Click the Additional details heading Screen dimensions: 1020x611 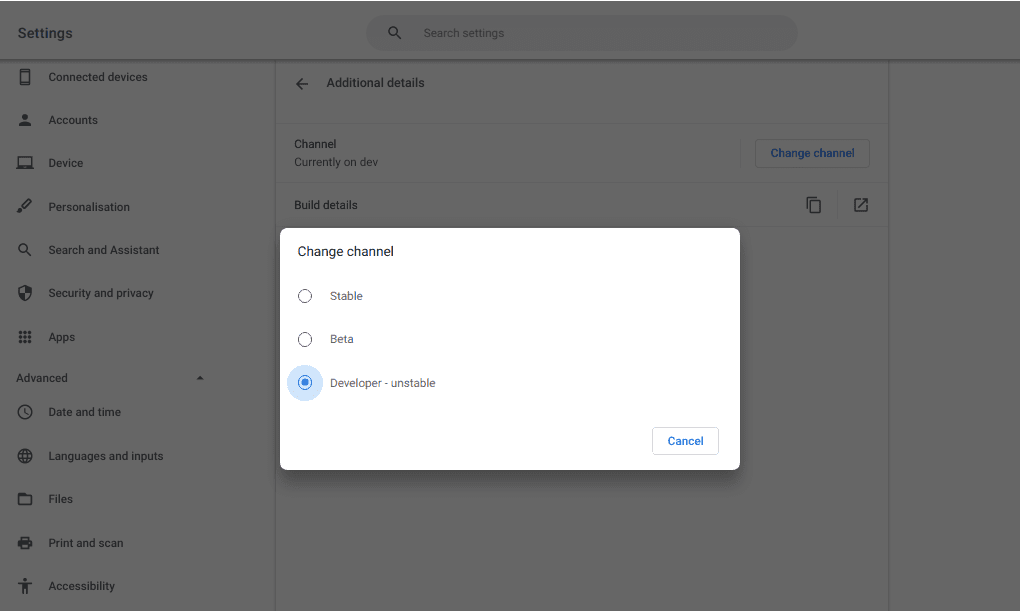(x=375, y=83)
